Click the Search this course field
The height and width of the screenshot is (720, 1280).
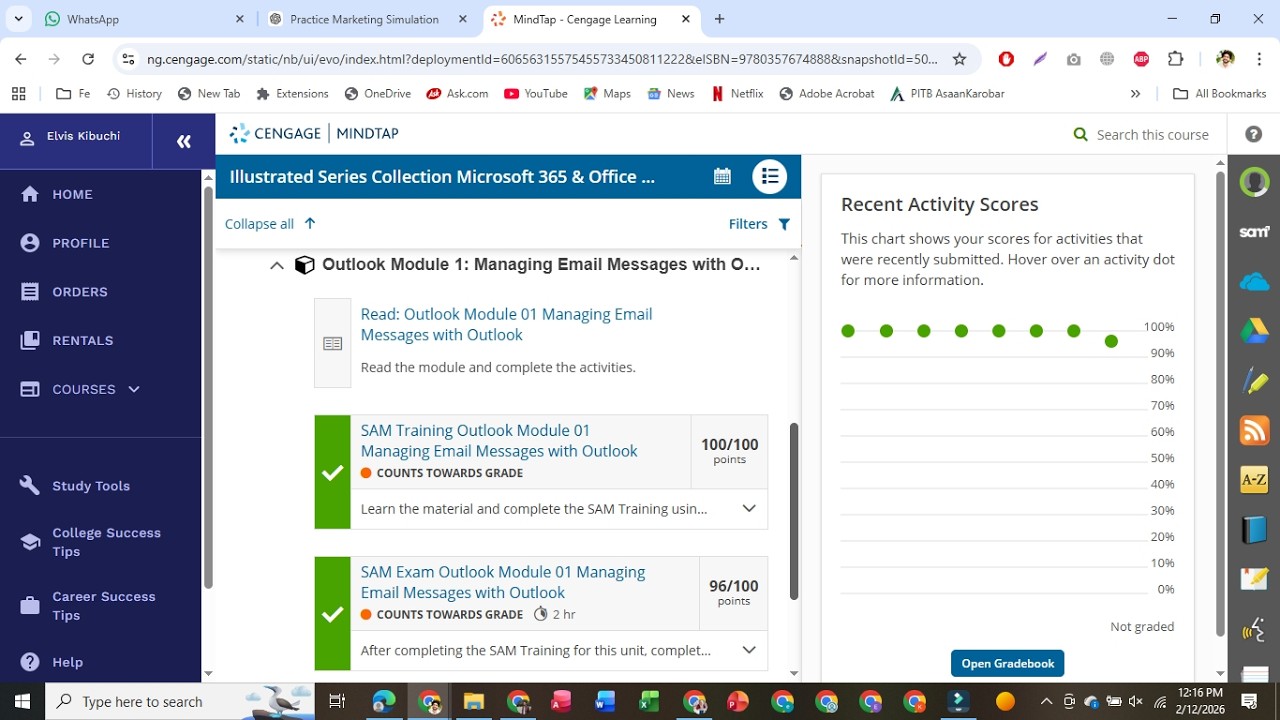(1152, 134)
